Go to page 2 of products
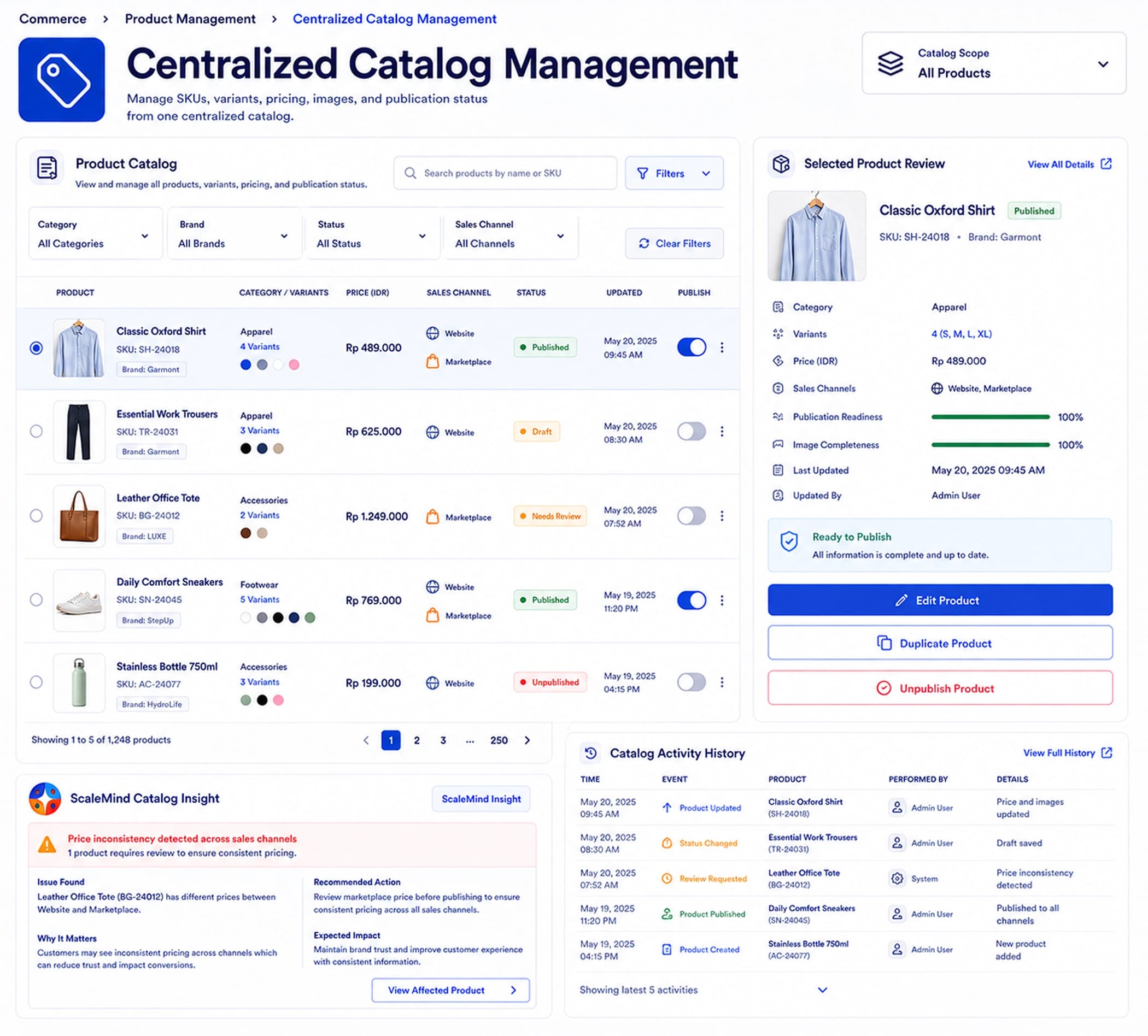This screenshot has width=1148, height=1036. pyautogui.click(x=417, y=740)
